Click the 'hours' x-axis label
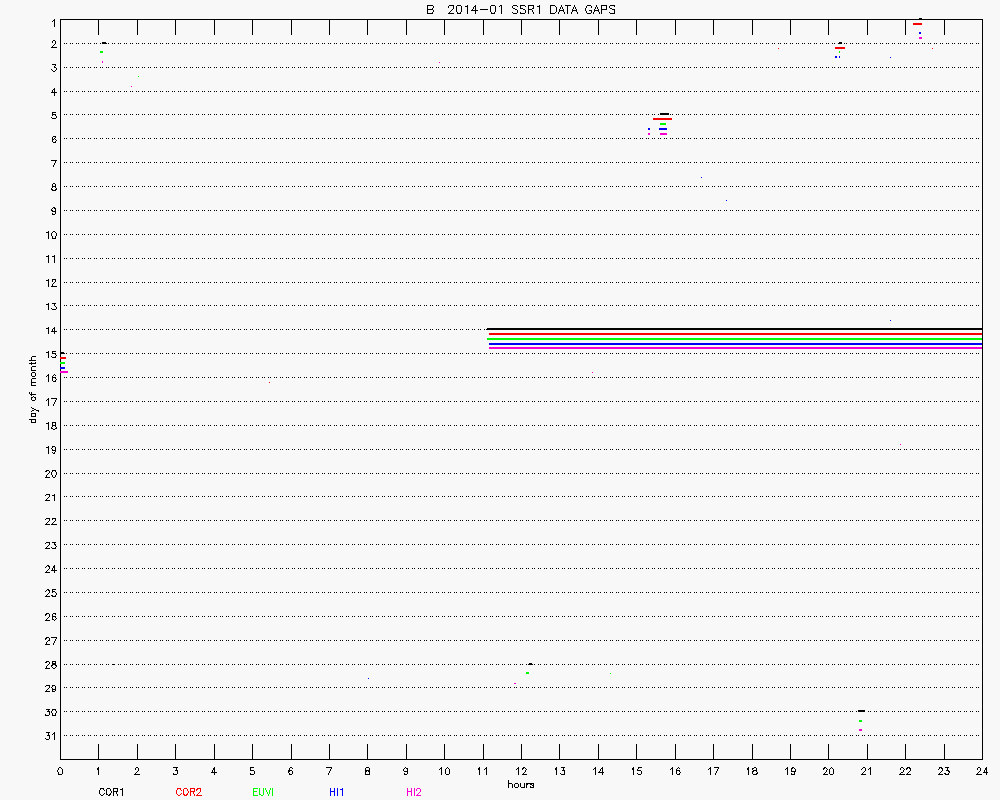 (x=520, y=784)
